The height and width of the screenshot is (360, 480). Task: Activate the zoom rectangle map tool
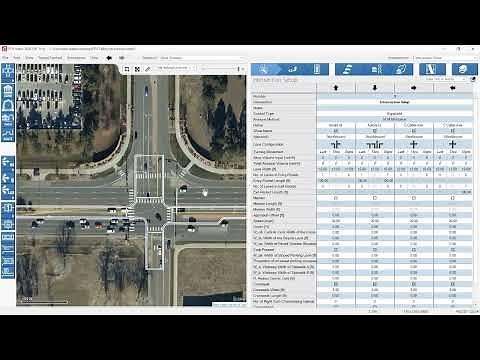click(x=127, y=69)
